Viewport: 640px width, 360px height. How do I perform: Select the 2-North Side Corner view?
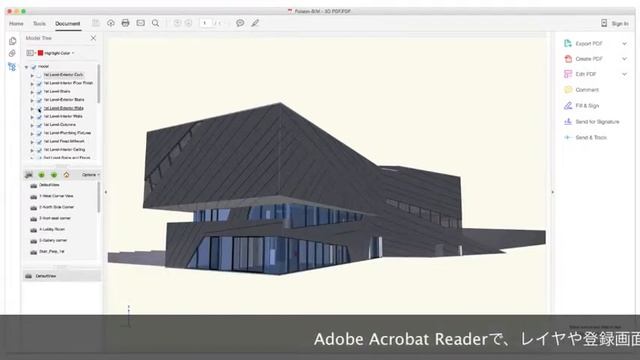pyautogui.click(x=56, y=207)
